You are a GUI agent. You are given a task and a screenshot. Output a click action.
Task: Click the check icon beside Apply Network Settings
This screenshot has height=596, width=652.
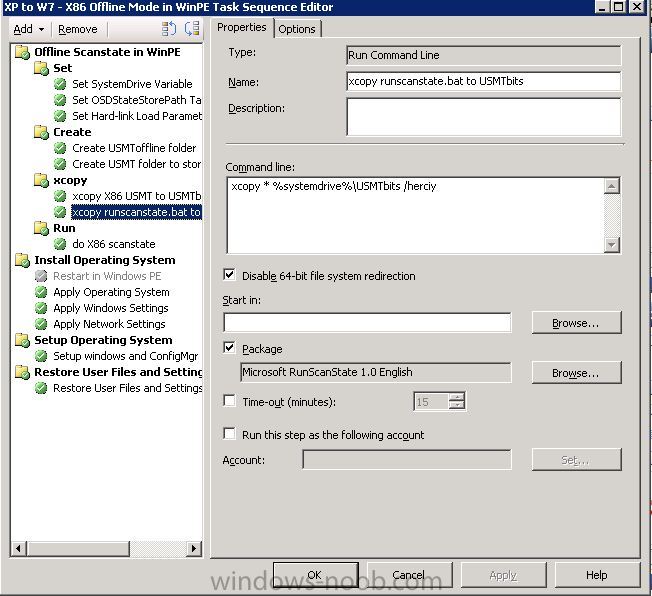(41, 324)
